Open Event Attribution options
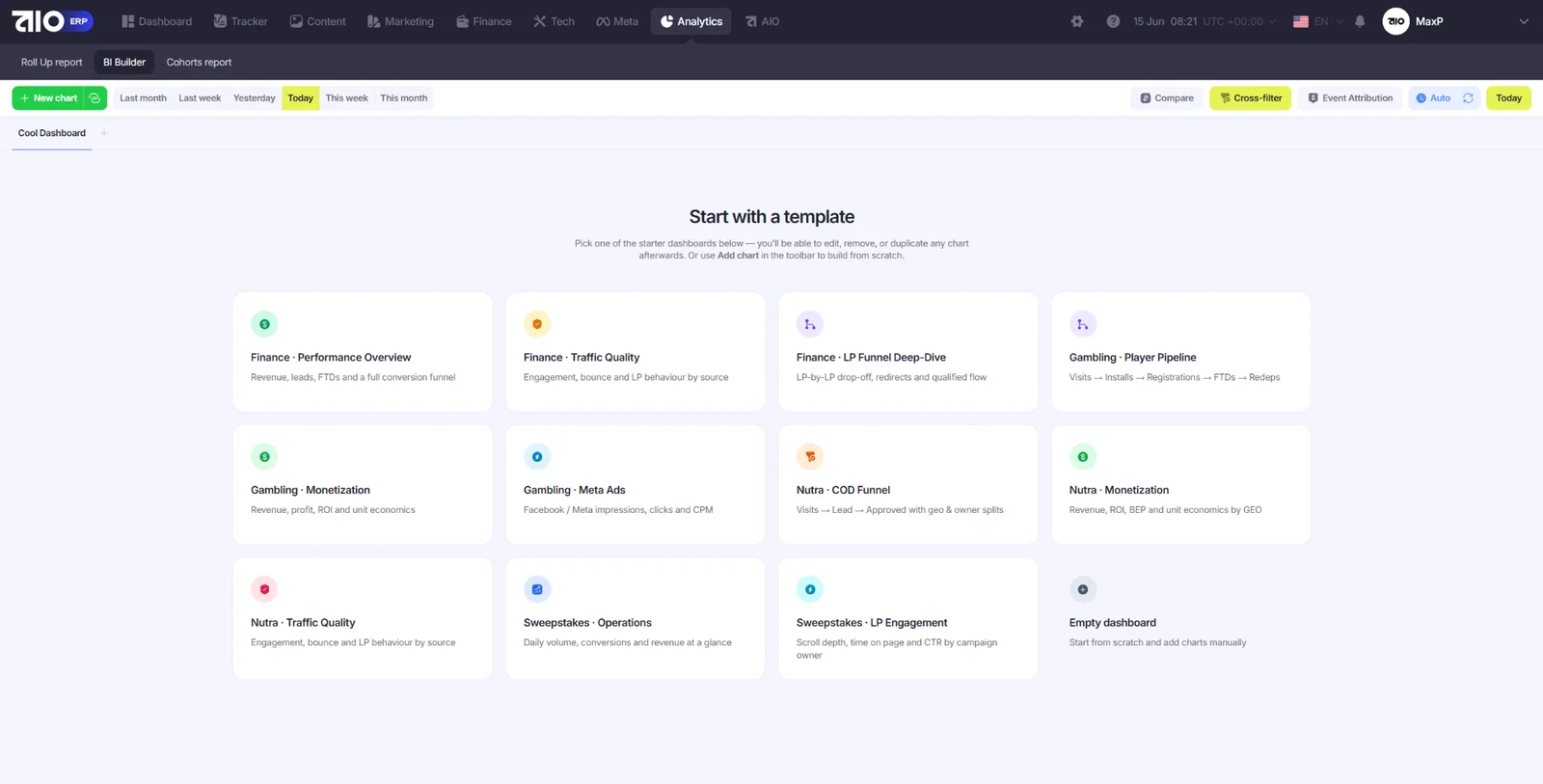 tap(1350, 98)
